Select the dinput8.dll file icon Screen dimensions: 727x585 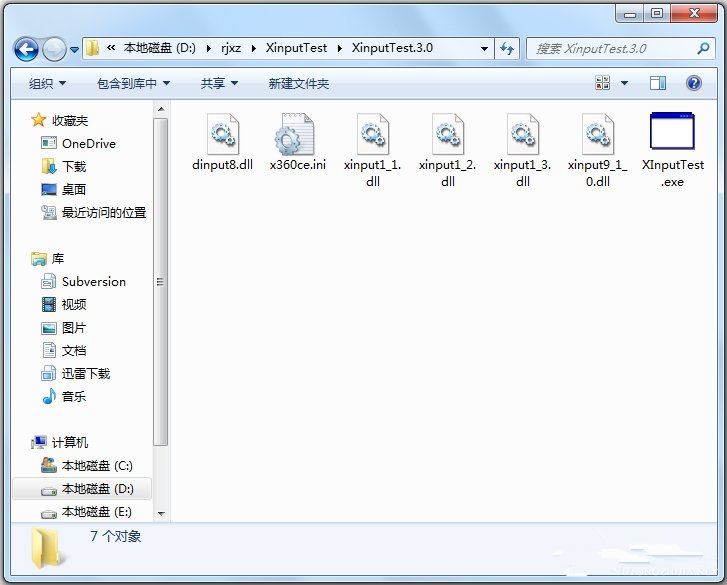click(223, 135)
